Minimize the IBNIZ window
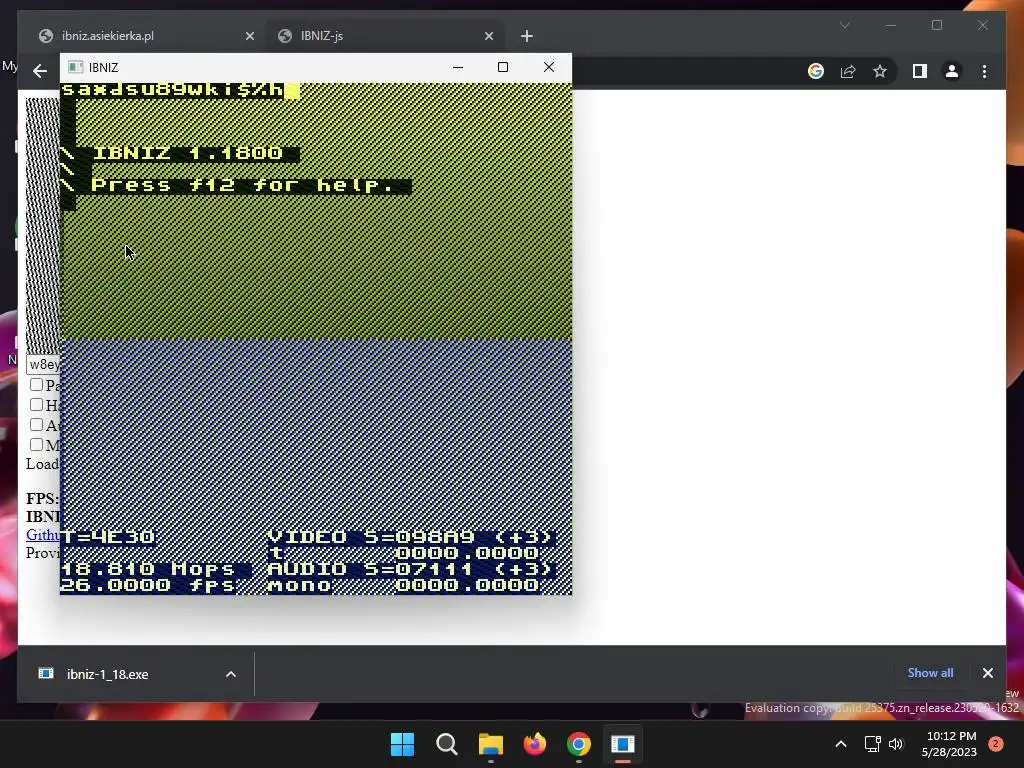This screenshot has height=768, width=1024. (458, 67)
